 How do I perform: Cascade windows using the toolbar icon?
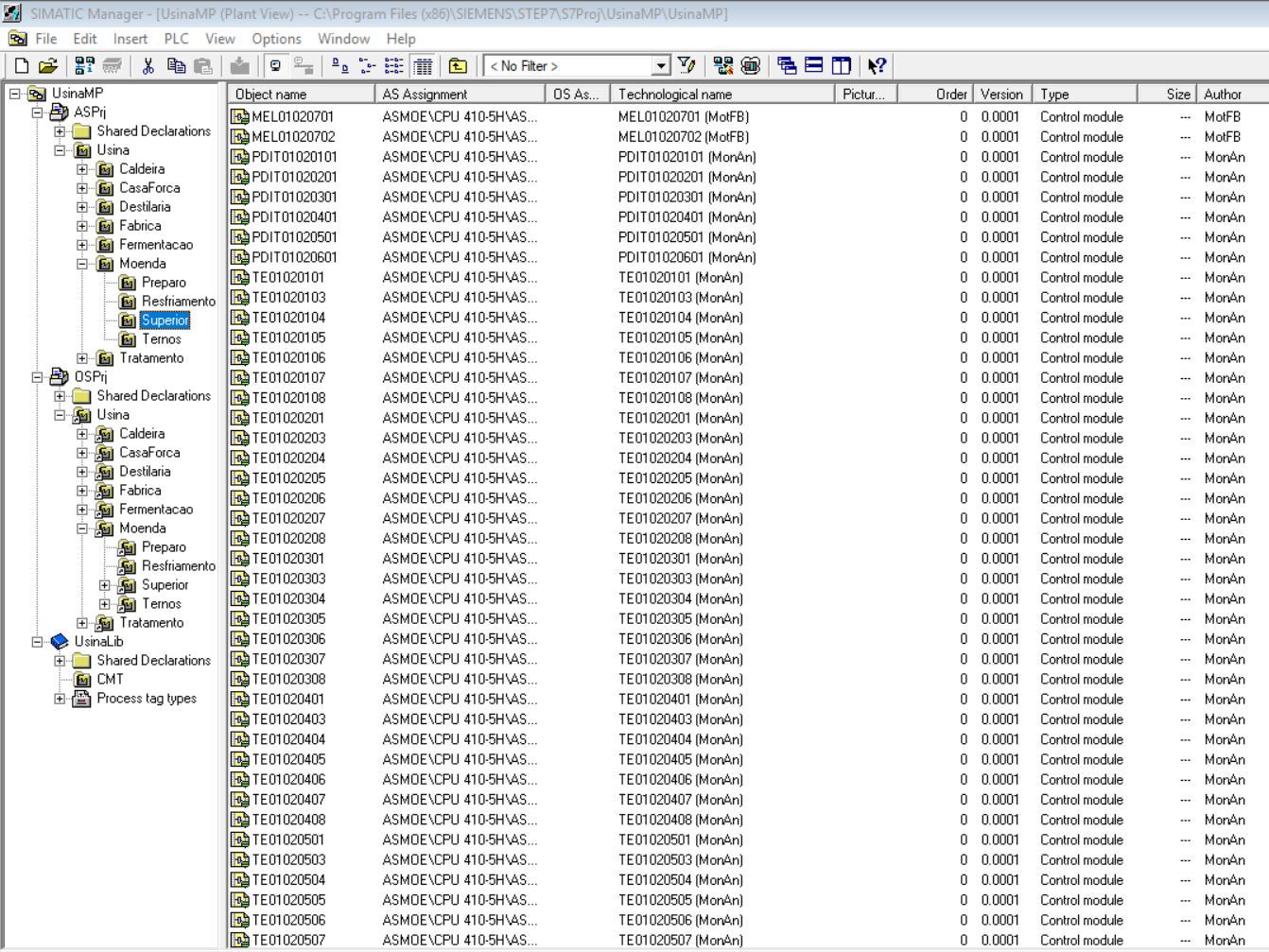[787, 66]
